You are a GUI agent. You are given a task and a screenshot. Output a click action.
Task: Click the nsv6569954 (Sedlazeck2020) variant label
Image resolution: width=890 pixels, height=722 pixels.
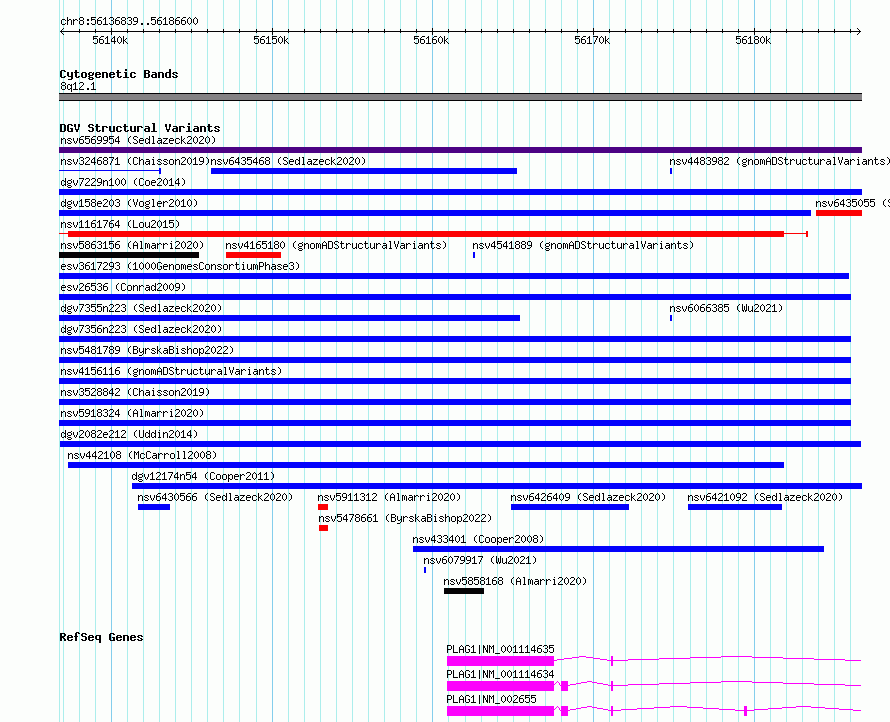click(x=138, y=140)
